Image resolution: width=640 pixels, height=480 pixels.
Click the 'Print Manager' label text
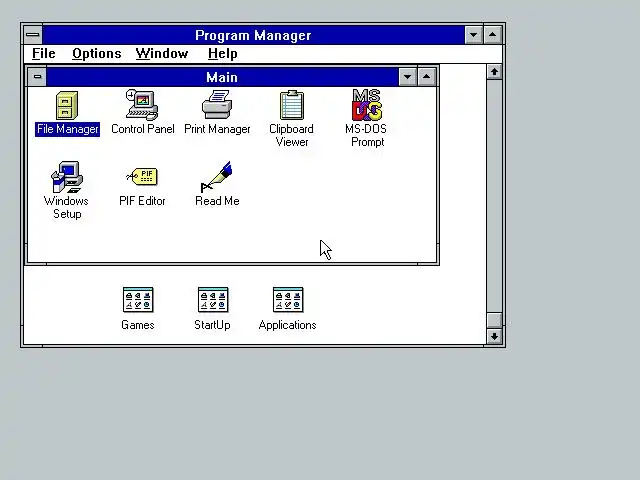(217, 129)
